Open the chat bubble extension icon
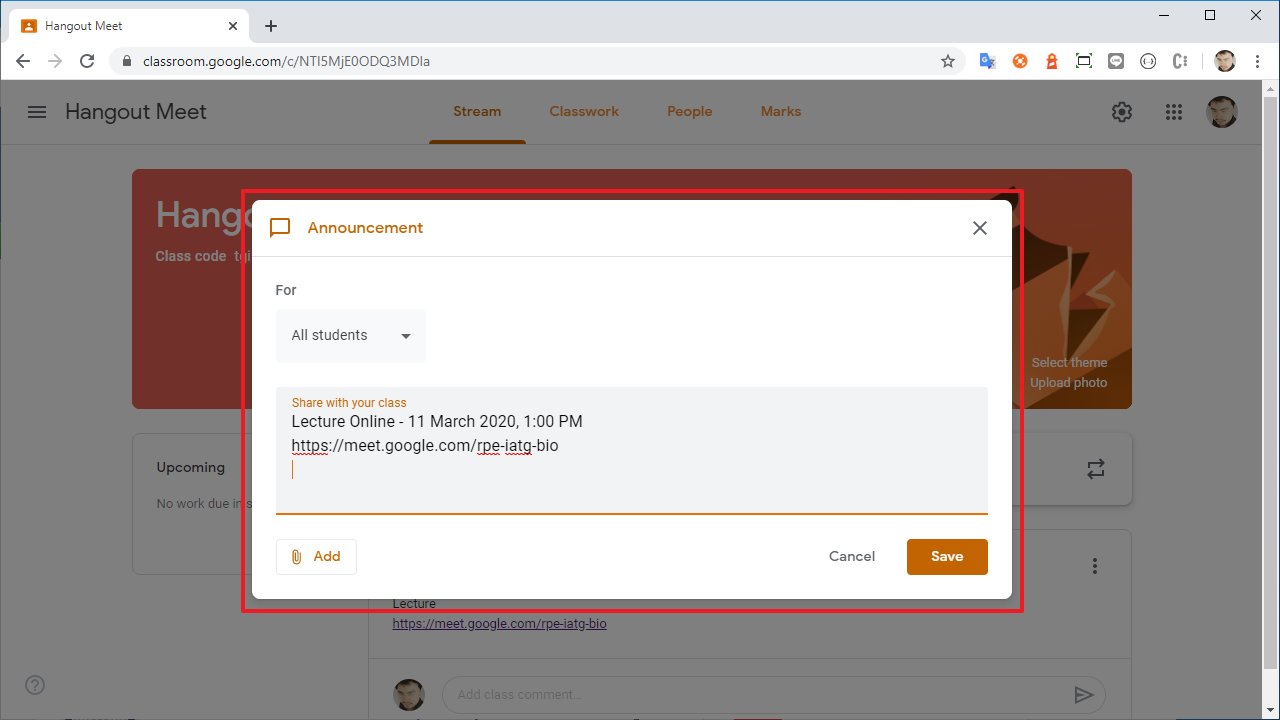Viewport: 1280px width, 720px height. [1116, 61]
